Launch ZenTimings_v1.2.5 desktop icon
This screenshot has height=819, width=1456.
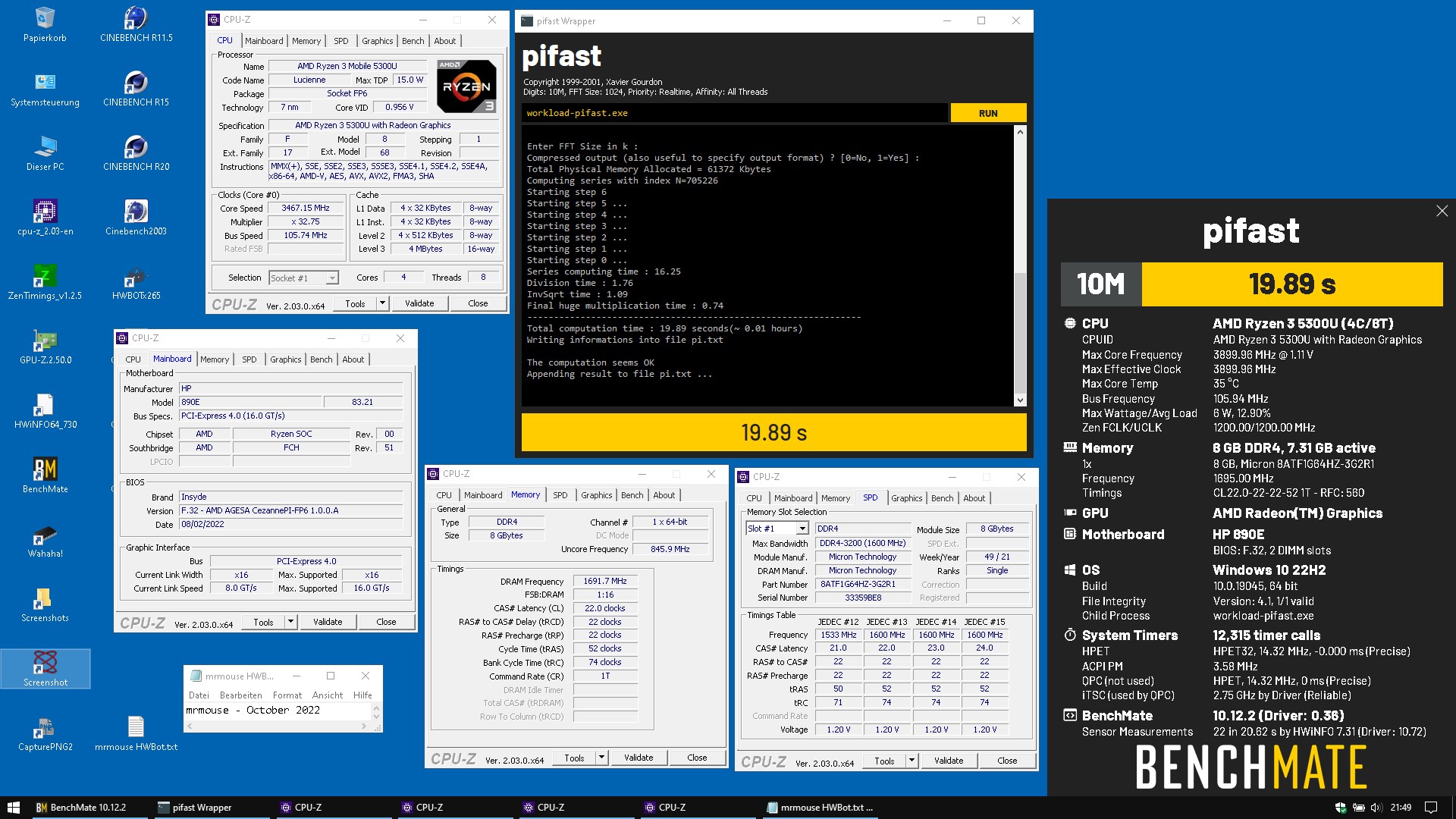[45, 282]
